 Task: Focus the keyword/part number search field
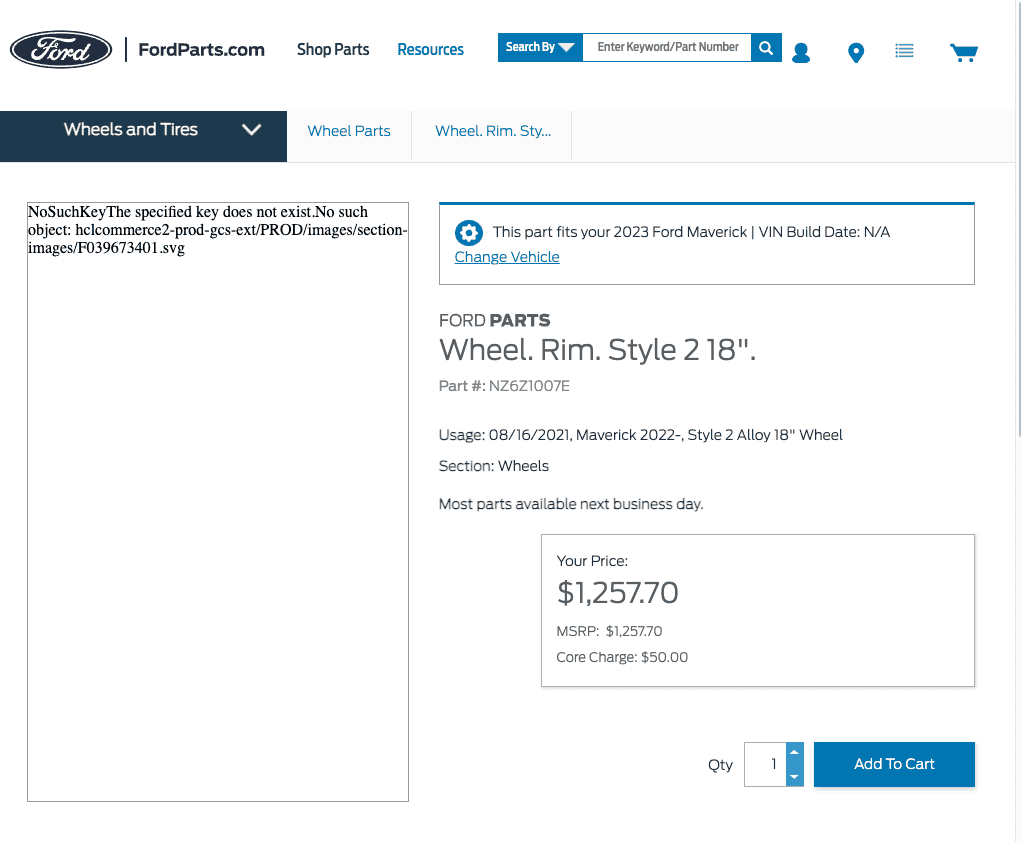point(667,48)
